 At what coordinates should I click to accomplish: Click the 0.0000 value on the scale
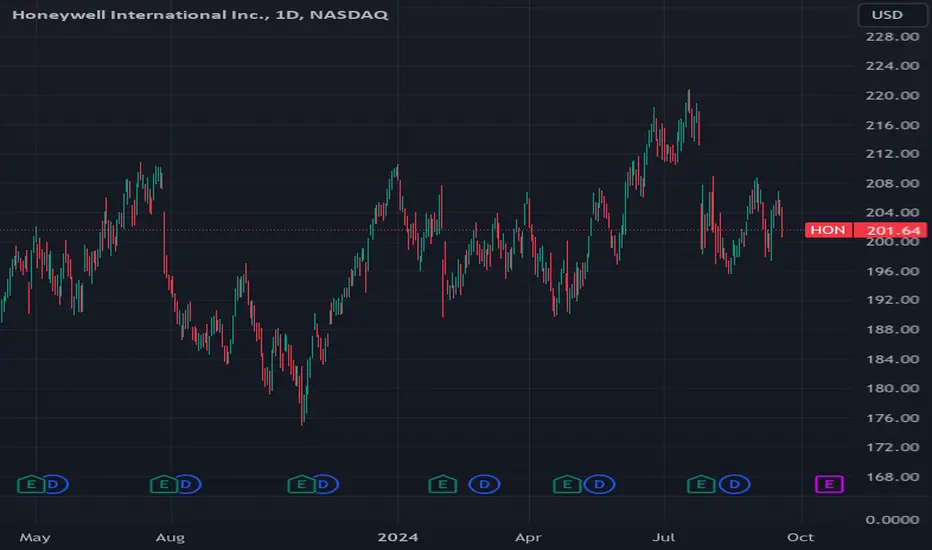[892, 520]
